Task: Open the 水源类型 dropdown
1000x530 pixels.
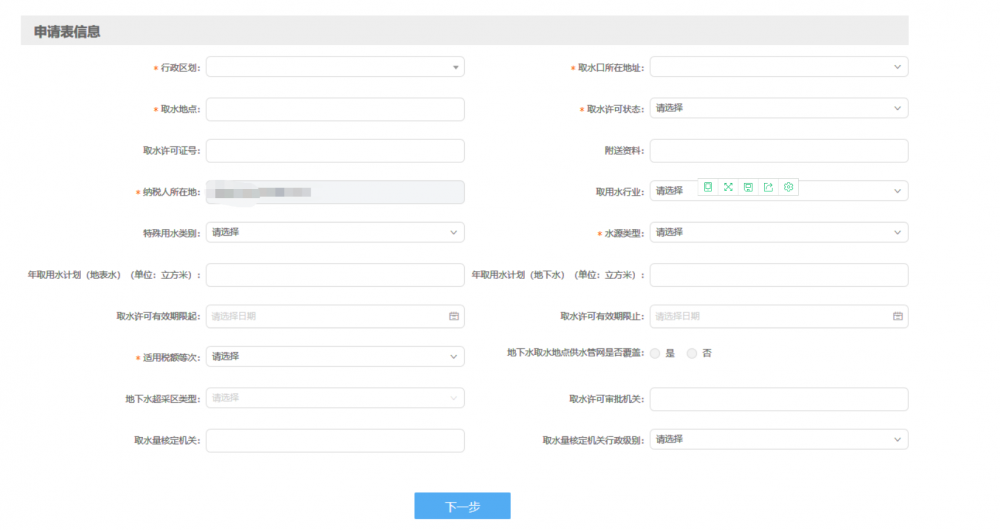Action: (778, 232)
